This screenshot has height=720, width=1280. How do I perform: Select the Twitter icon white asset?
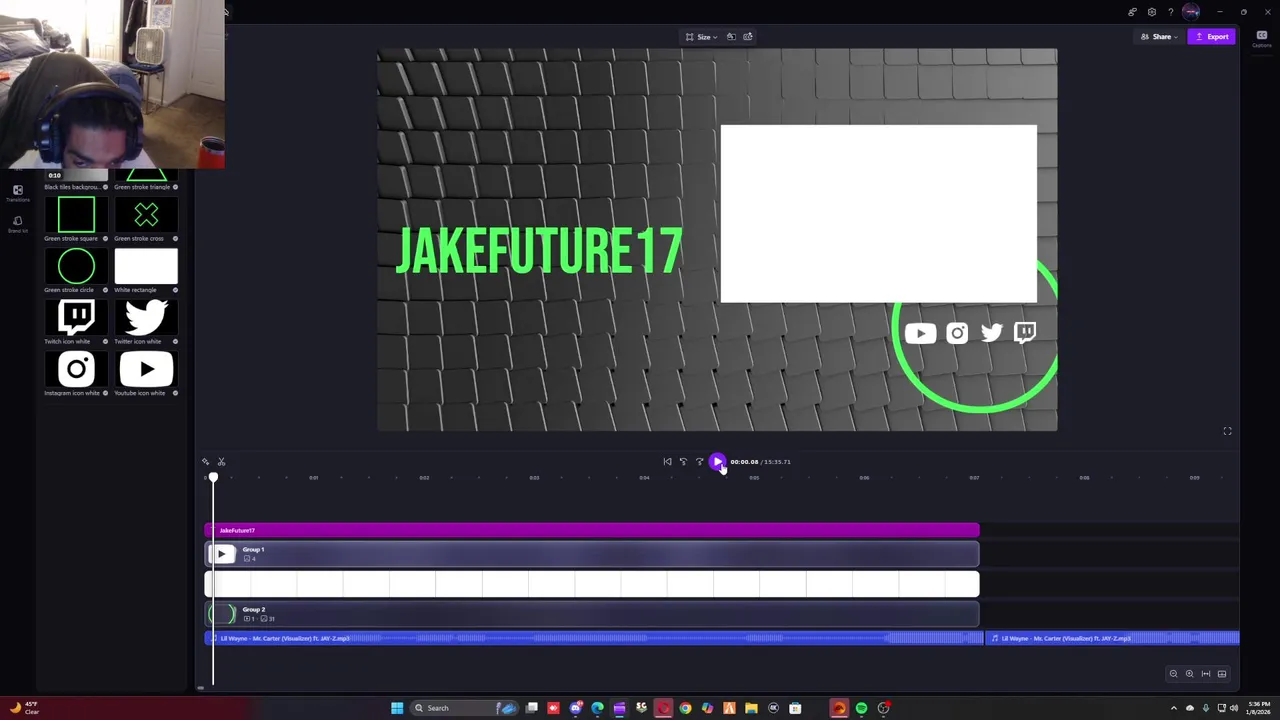point(146,318)
